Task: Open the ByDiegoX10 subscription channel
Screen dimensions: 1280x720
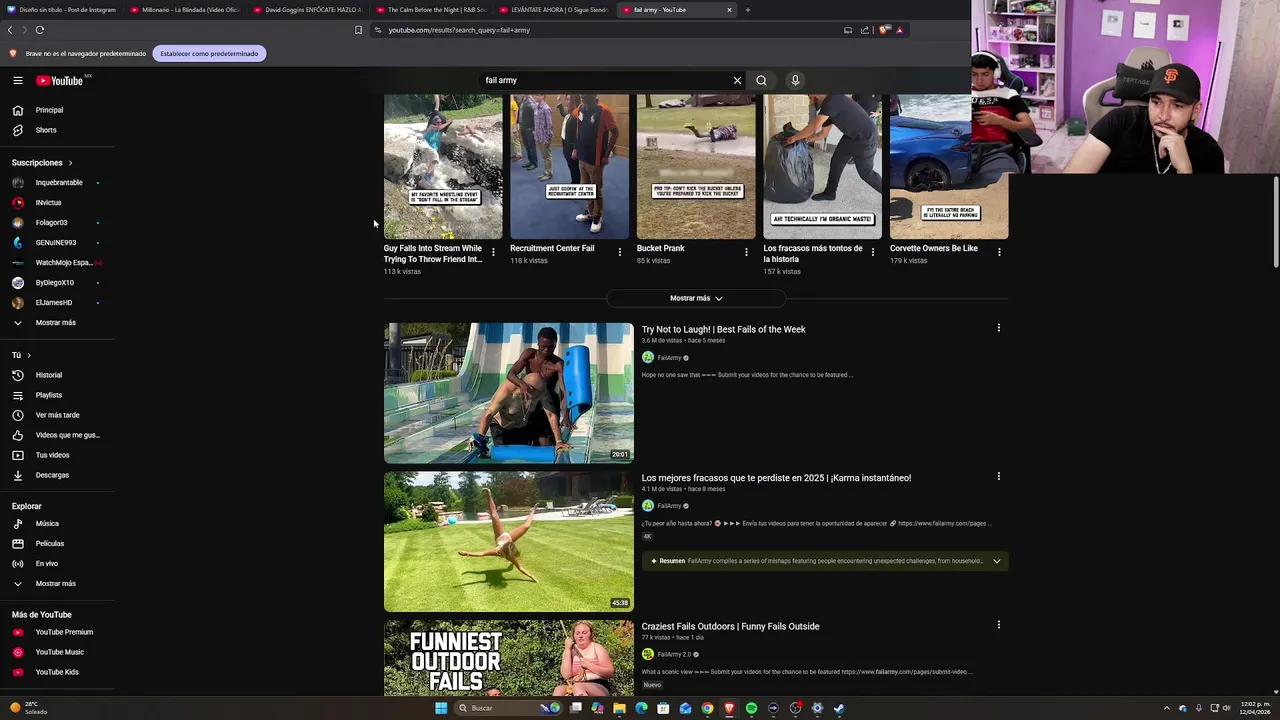Action: click(57, 283)
